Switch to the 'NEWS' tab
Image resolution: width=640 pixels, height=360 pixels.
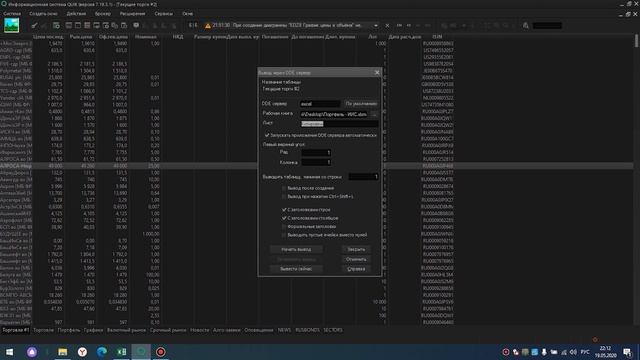click(x=284, y=330)
